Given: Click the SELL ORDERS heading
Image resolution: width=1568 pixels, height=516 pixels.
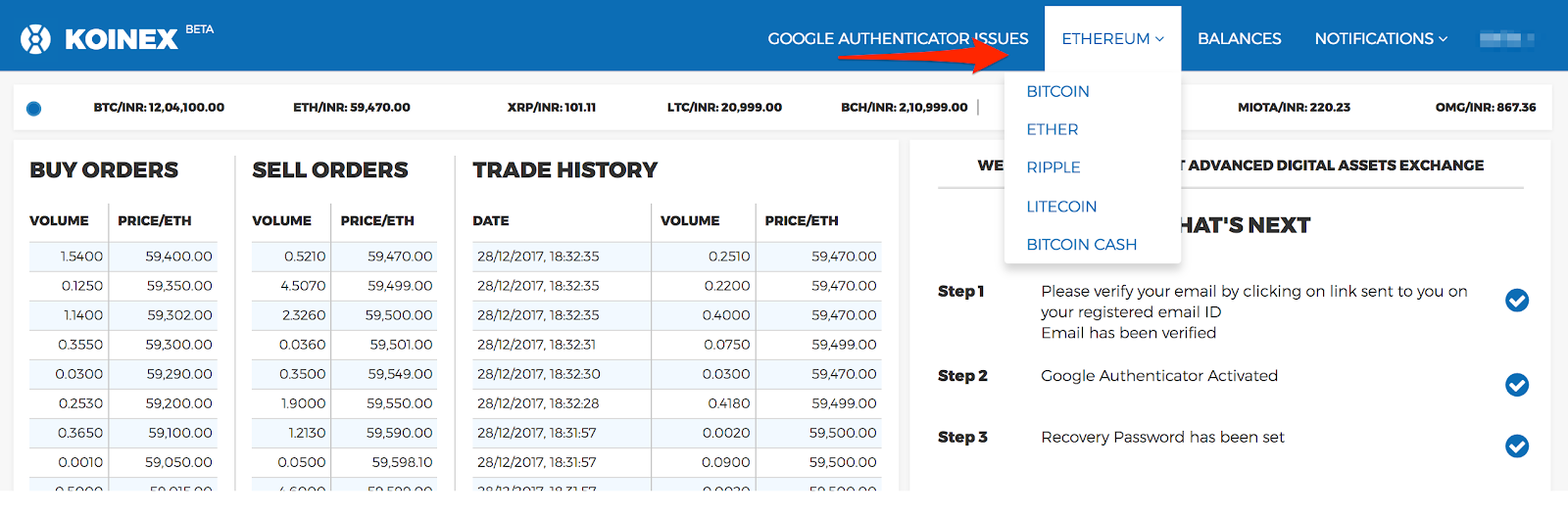Looking at the screenshot, I should pyautogui.click(x=330, y=170).
